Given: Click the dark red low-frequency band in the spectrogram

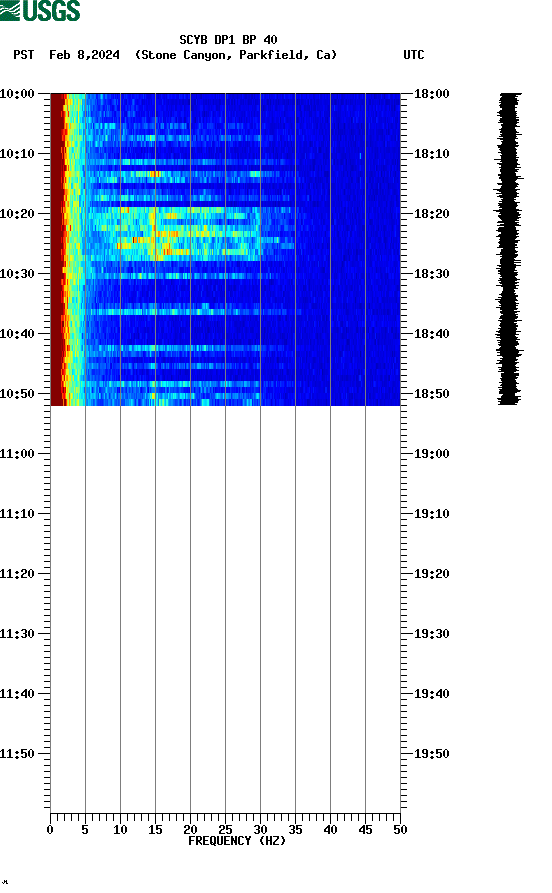Looking at the screenshot, I should (57, 249).
